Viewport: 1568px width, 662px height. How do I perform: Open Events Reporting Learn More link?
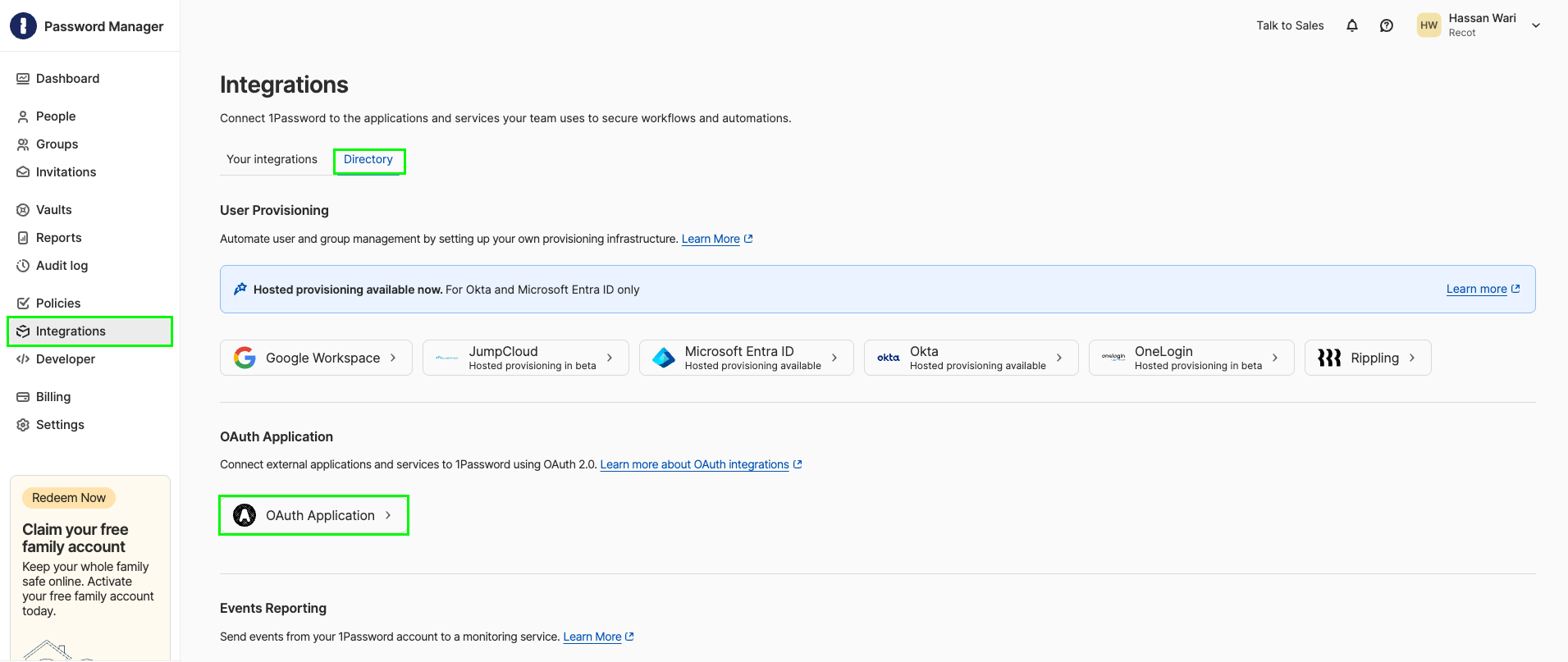click(598, 637)
